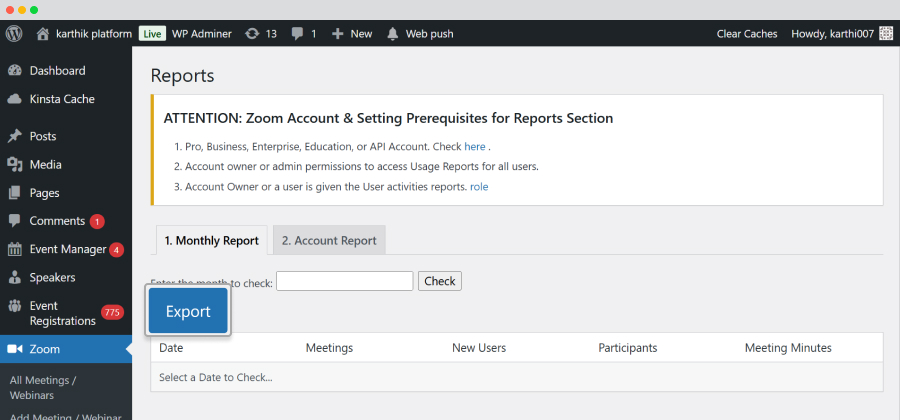The width and height of the screenshot is (900, 420).
Task: Click Clear Caches in admin bar
Action: tap(747, 34)
